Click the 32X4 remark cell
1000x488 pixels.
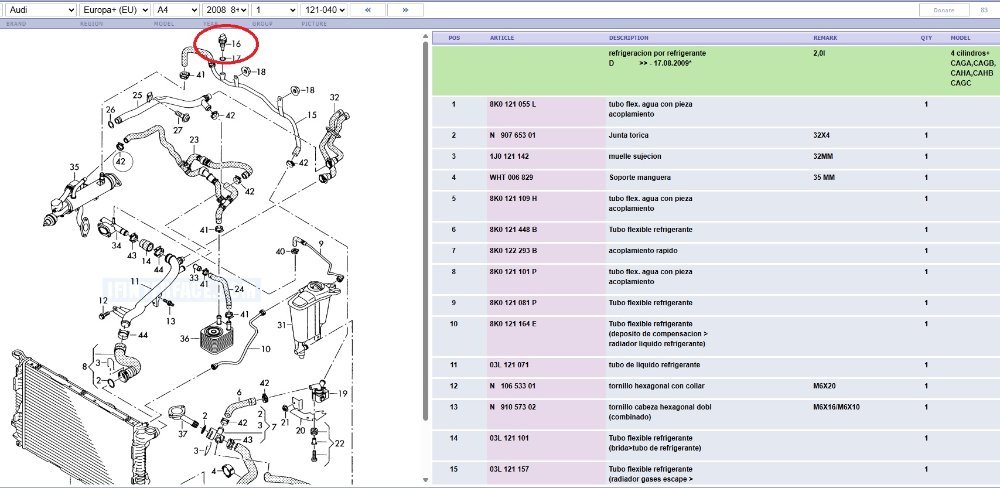pyautogui.click(x=822, y=135)
